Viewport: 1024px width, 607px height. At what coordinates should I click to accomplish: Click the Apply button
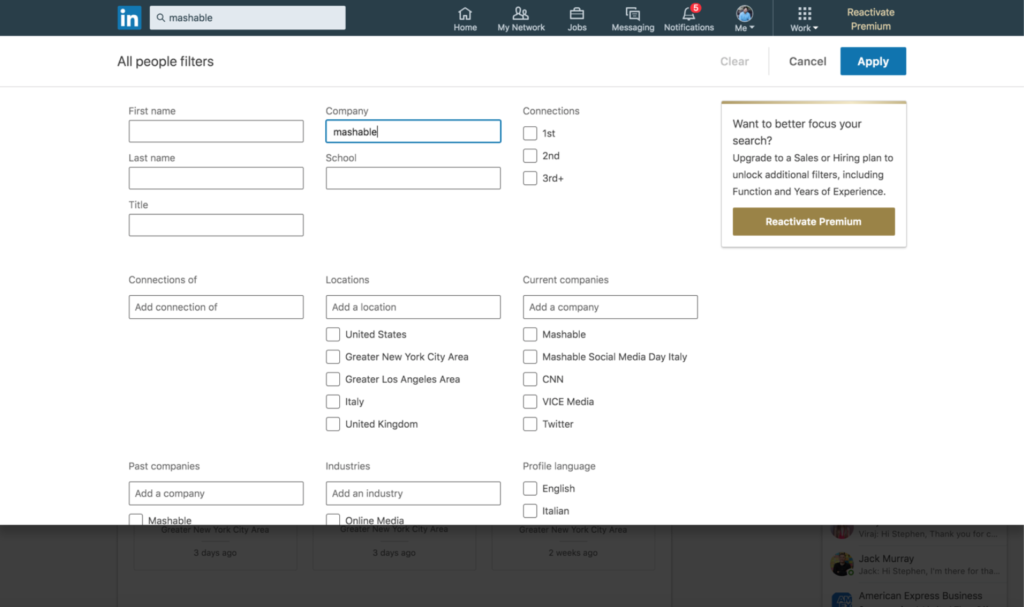[x=873, y=61]
